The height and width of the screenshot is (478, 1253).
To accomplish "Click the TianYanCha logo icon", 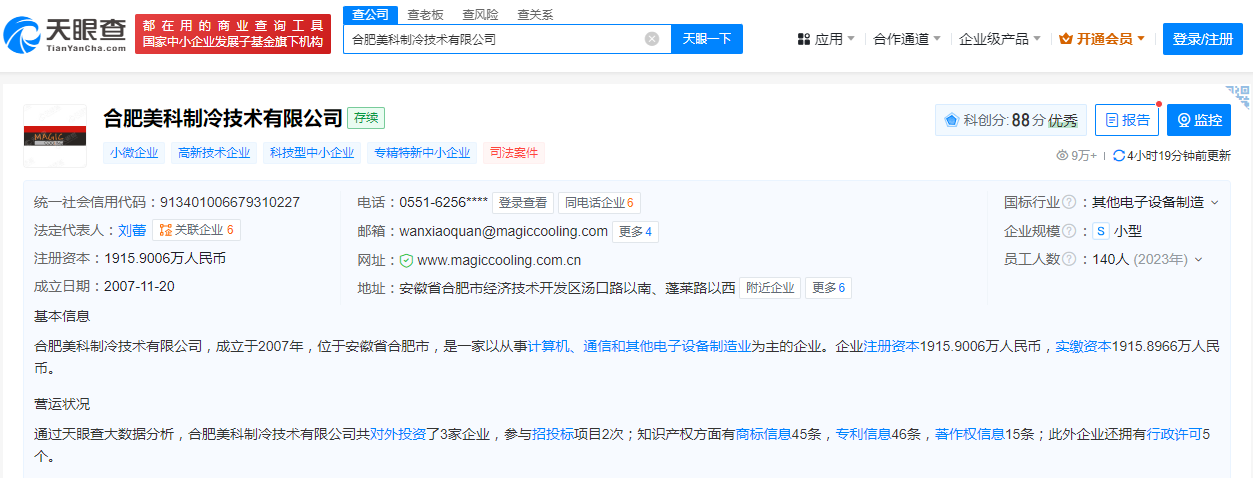I will [x=22, y=35].
